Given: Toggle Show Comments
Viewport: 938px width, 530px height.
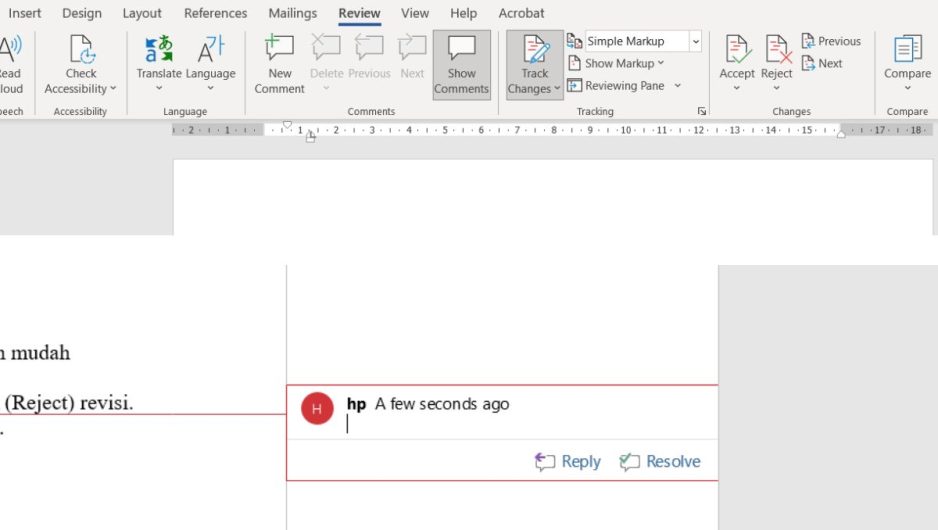Looking at the screenshot, I should [461, 64].
